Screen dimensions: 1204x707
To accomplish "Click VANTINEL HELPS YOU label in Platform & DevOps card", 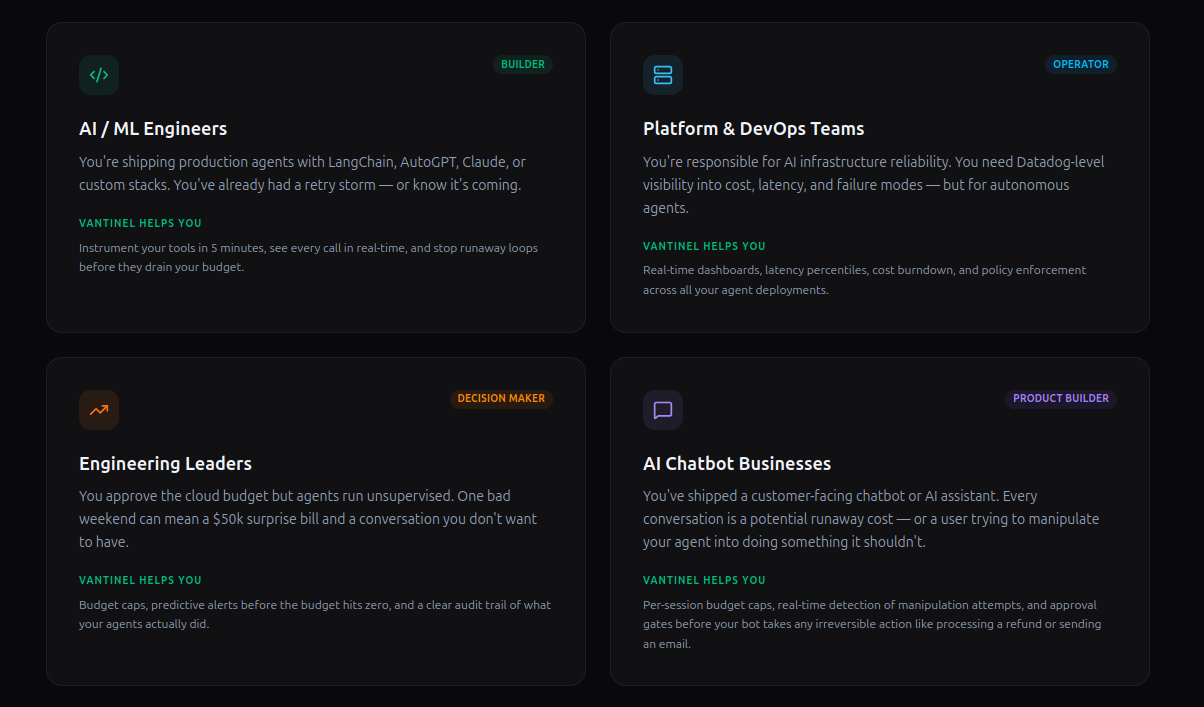I will [704, 246].
